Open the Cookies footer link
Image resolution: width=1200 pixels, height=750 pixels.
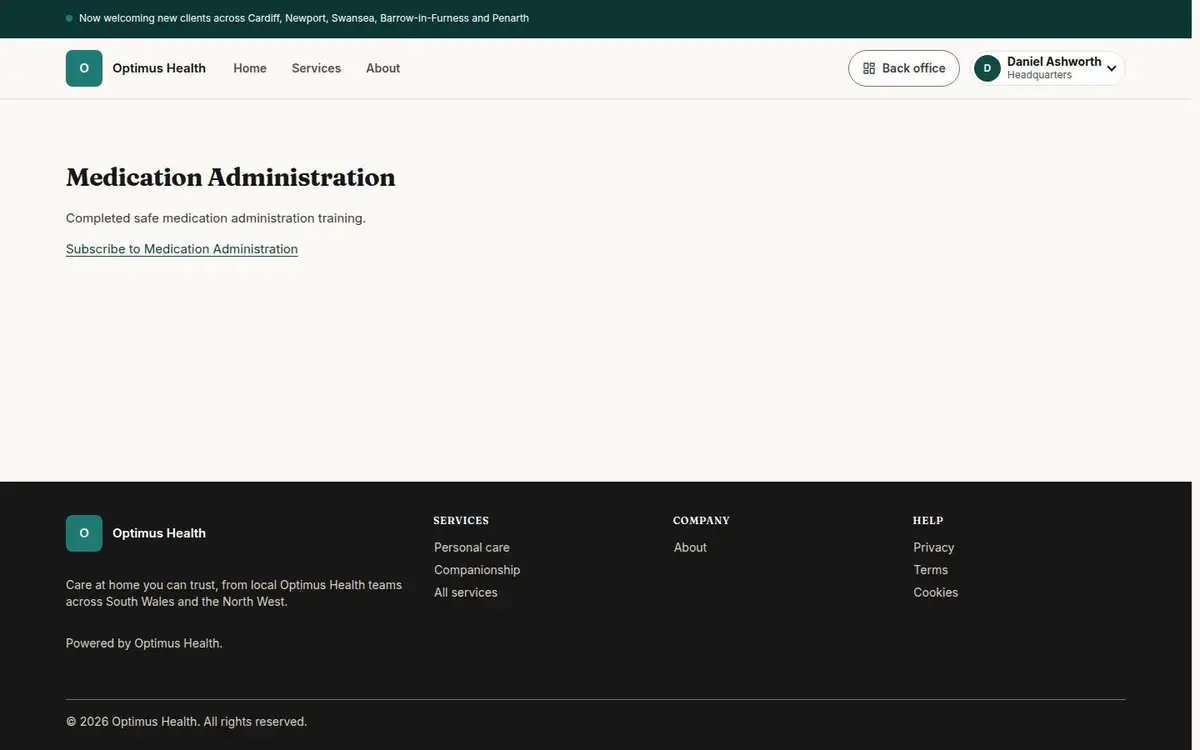[936, 592]
